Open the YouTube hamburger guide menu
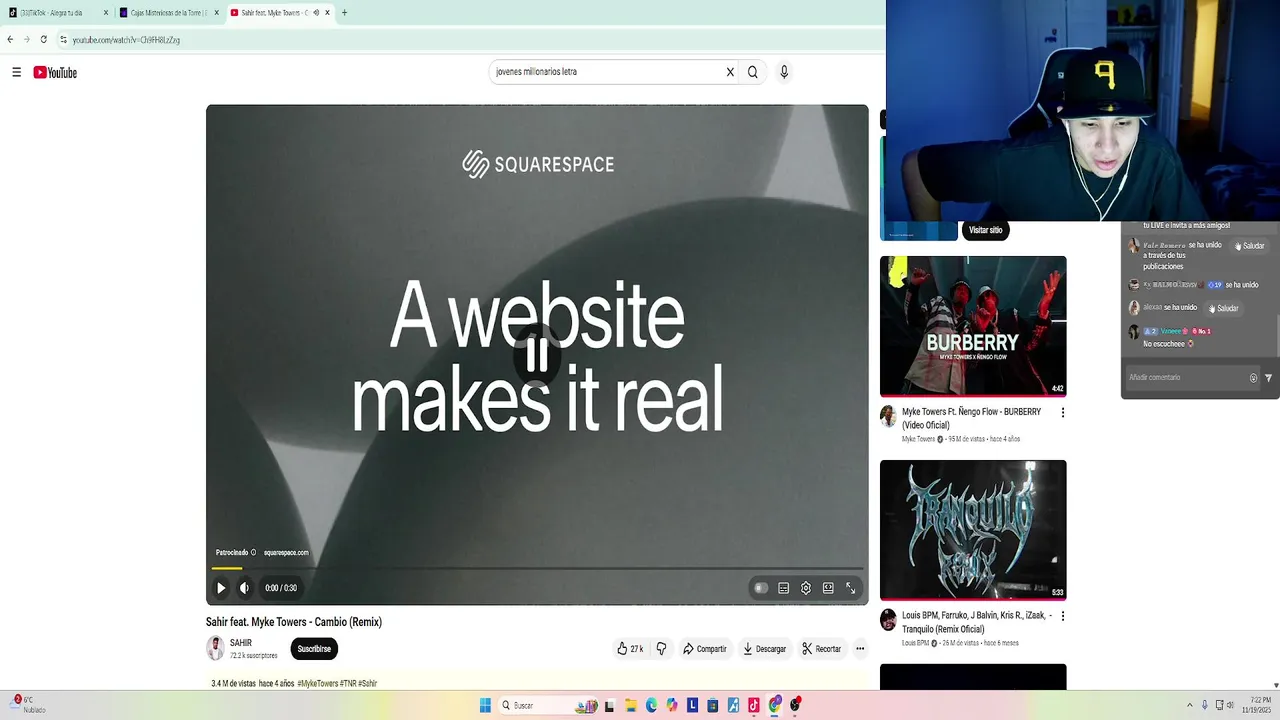1280x720 pixels. pos(16,72)
